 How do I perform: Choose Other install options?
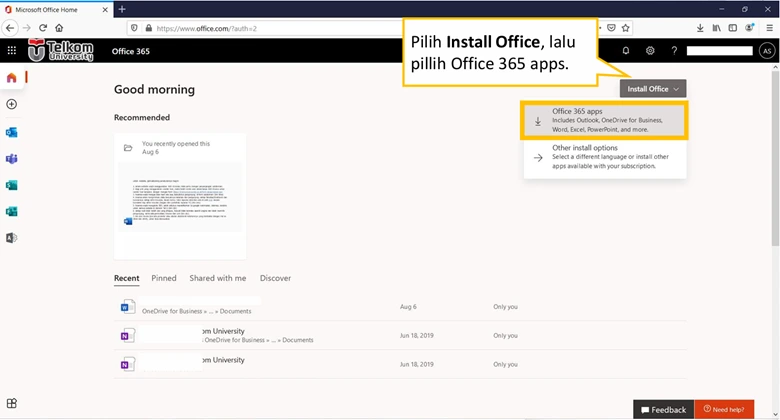tap(604, 157)
